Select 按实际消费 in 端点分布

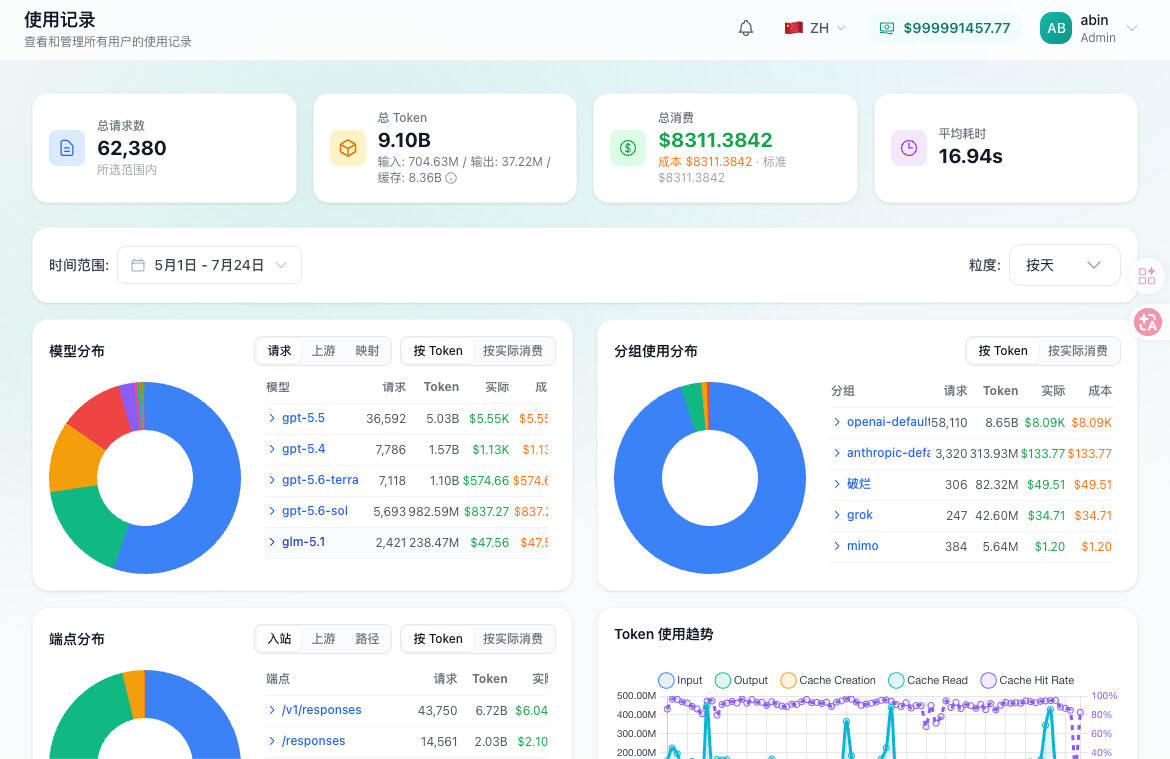pos(513,639)
